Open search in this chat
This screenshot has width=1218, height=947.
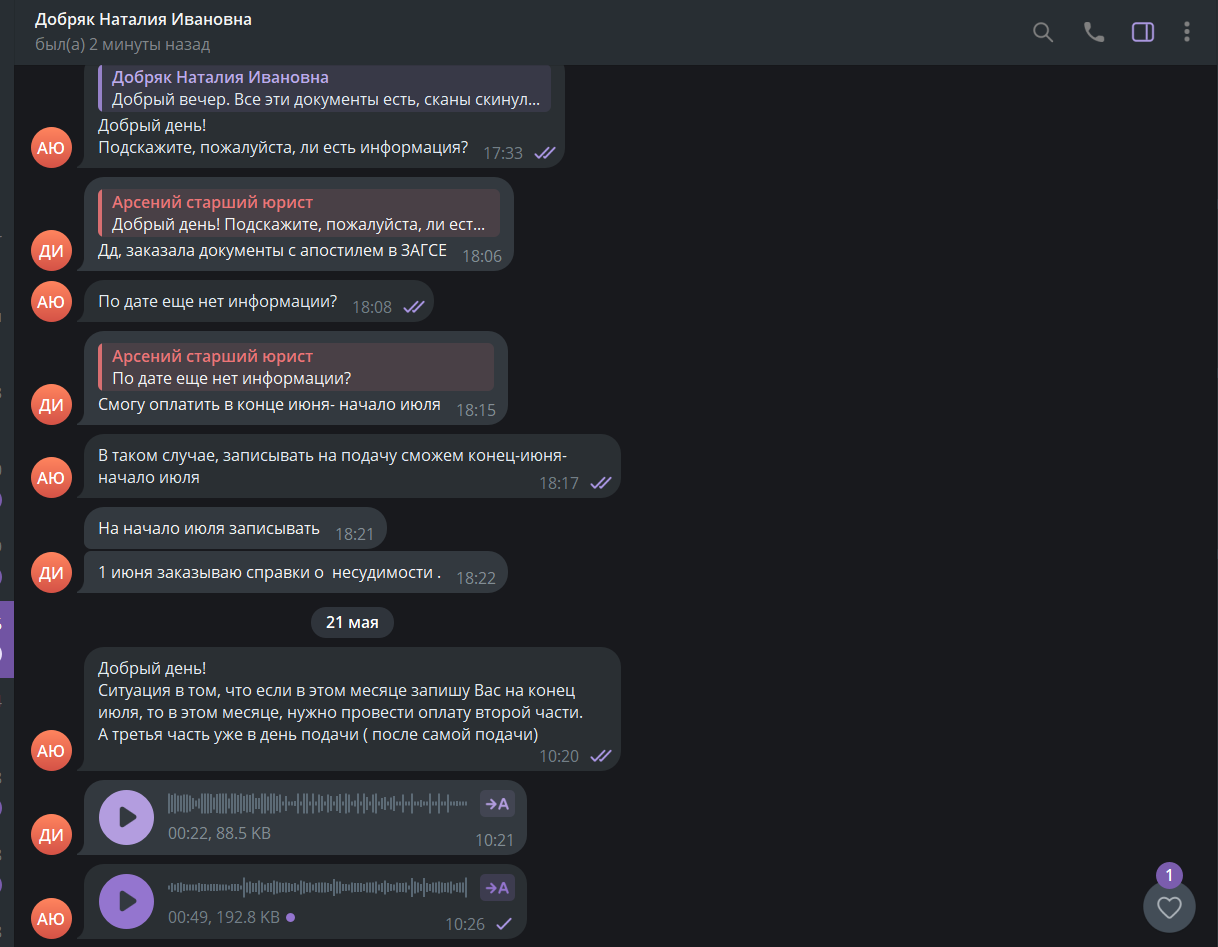click(1043, 32)
